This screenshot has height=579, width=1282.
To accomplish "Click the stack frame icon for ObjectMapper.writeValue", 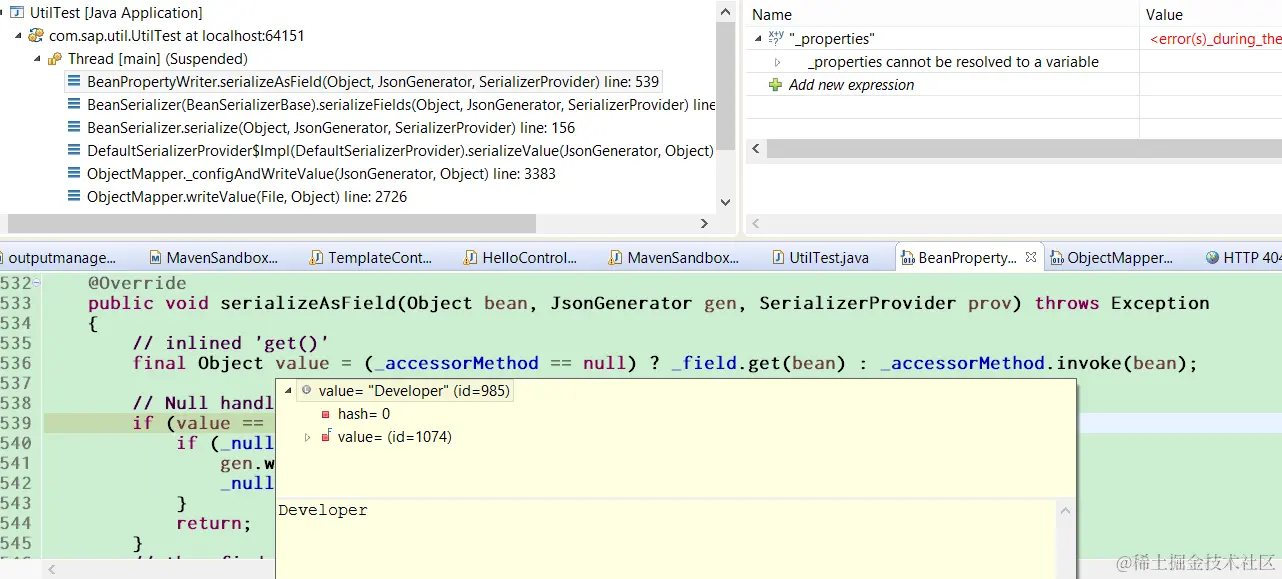I will pos(75,197).
